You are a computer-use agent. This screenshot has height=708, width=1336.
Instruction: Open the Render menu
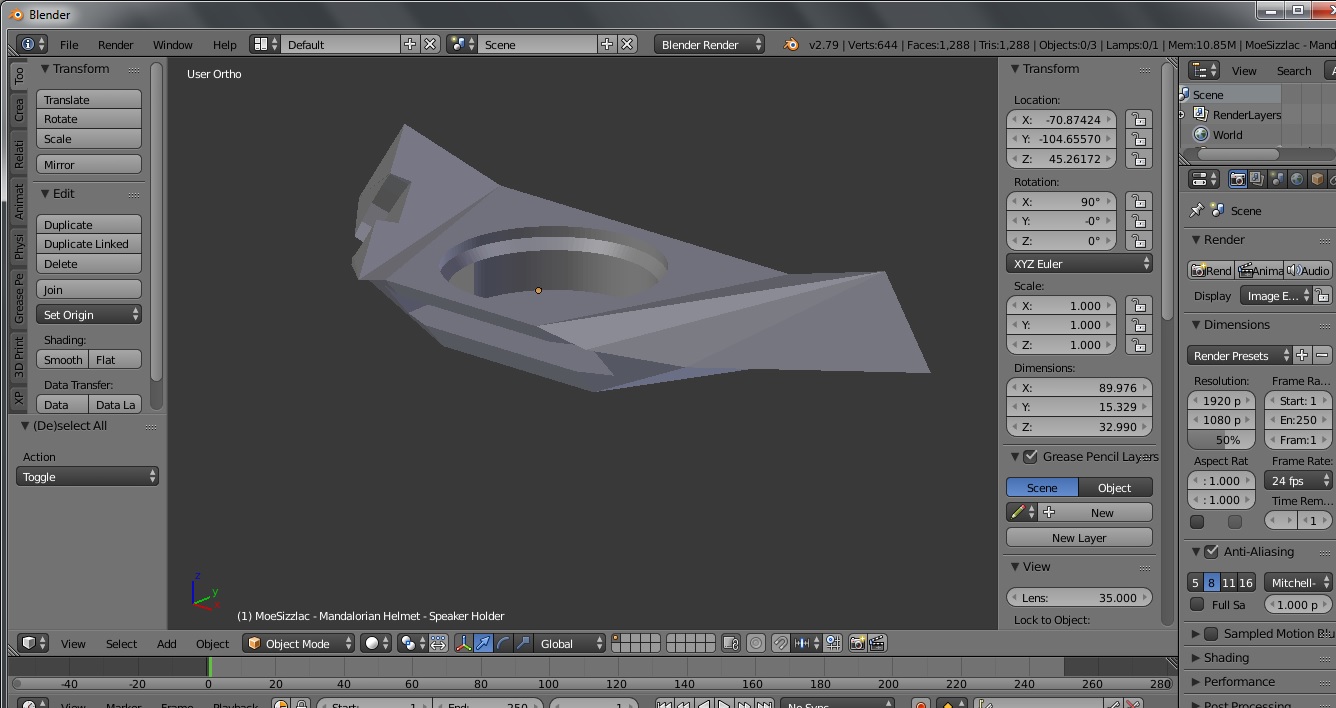115,45
